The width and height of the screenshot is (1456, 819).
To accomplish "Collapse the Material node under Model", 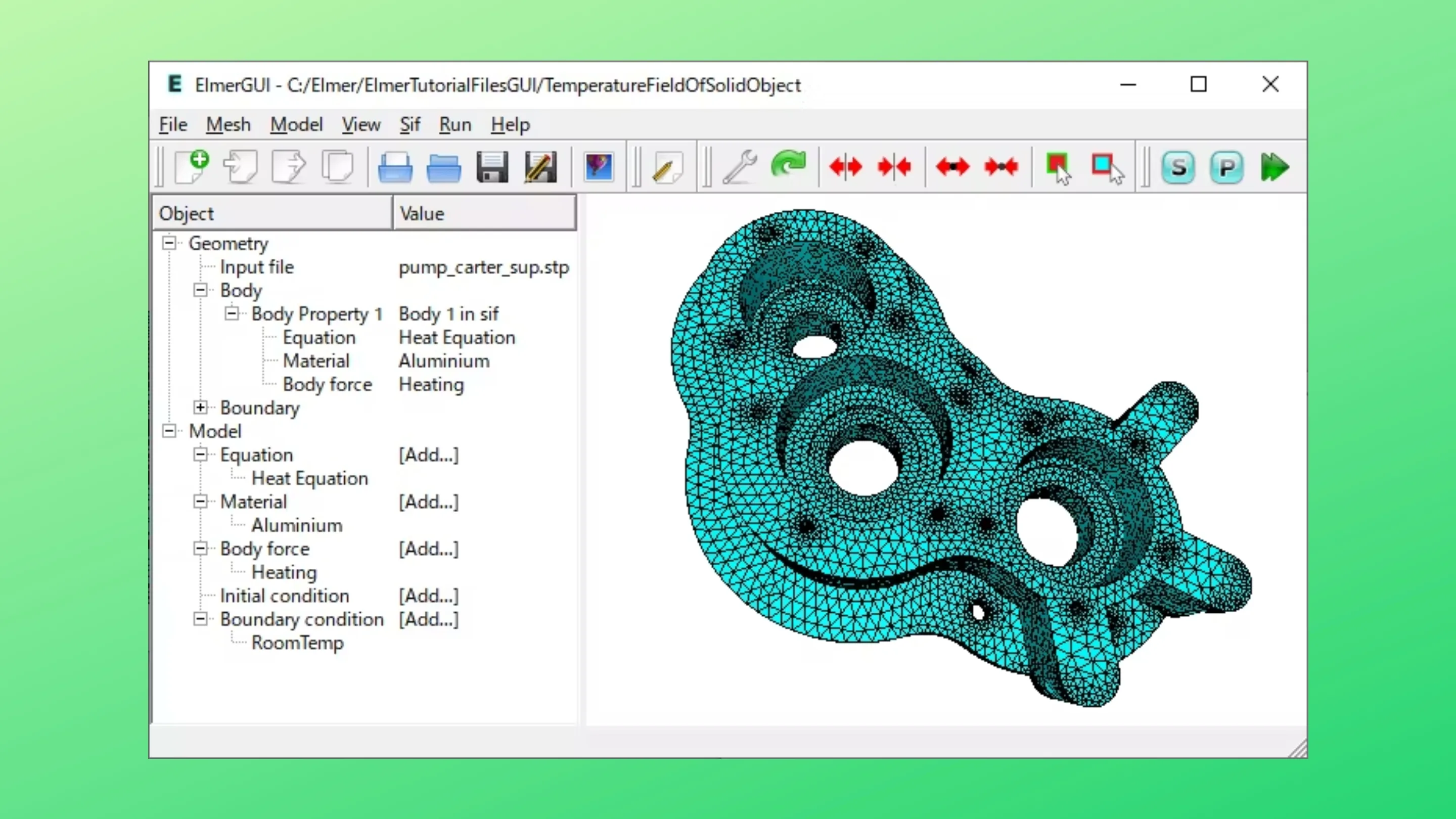I will (201, 502).
